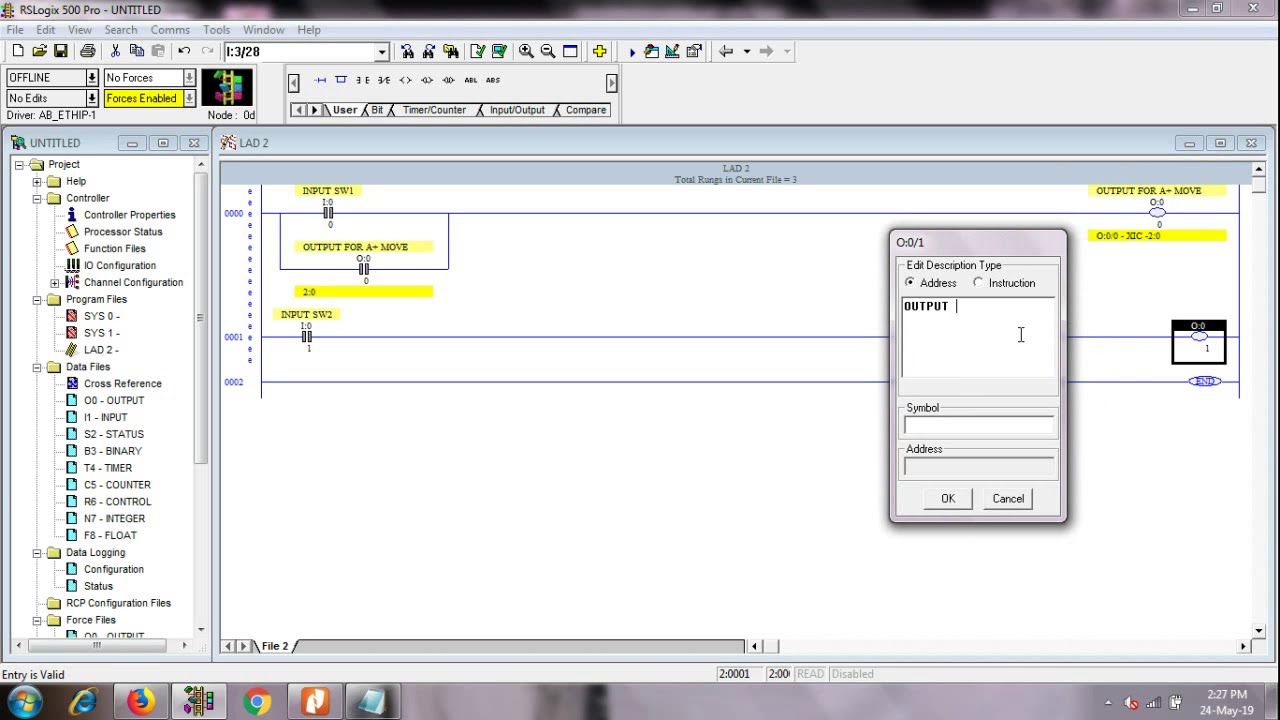Zoom in on the ladder view

pos(526,51)
